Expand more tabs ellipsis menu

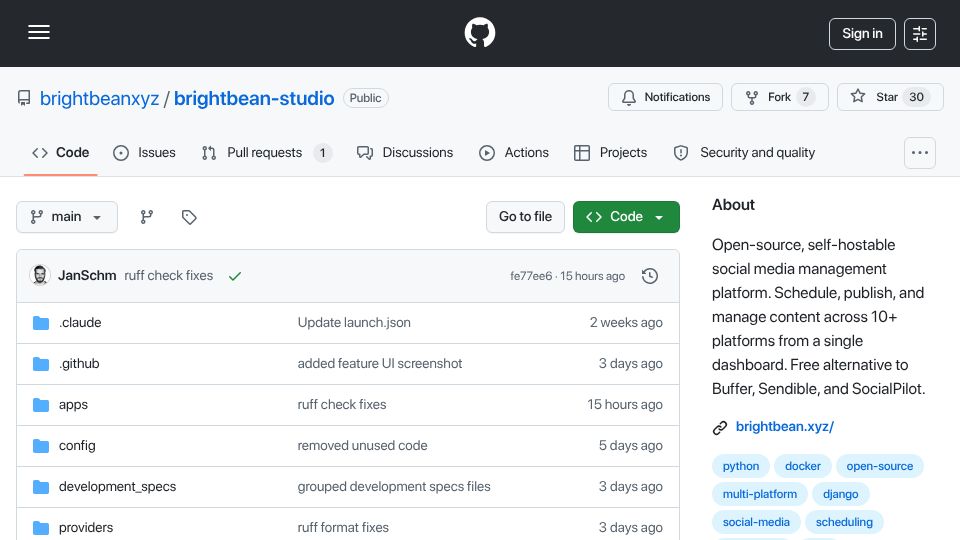pos(920,152)
